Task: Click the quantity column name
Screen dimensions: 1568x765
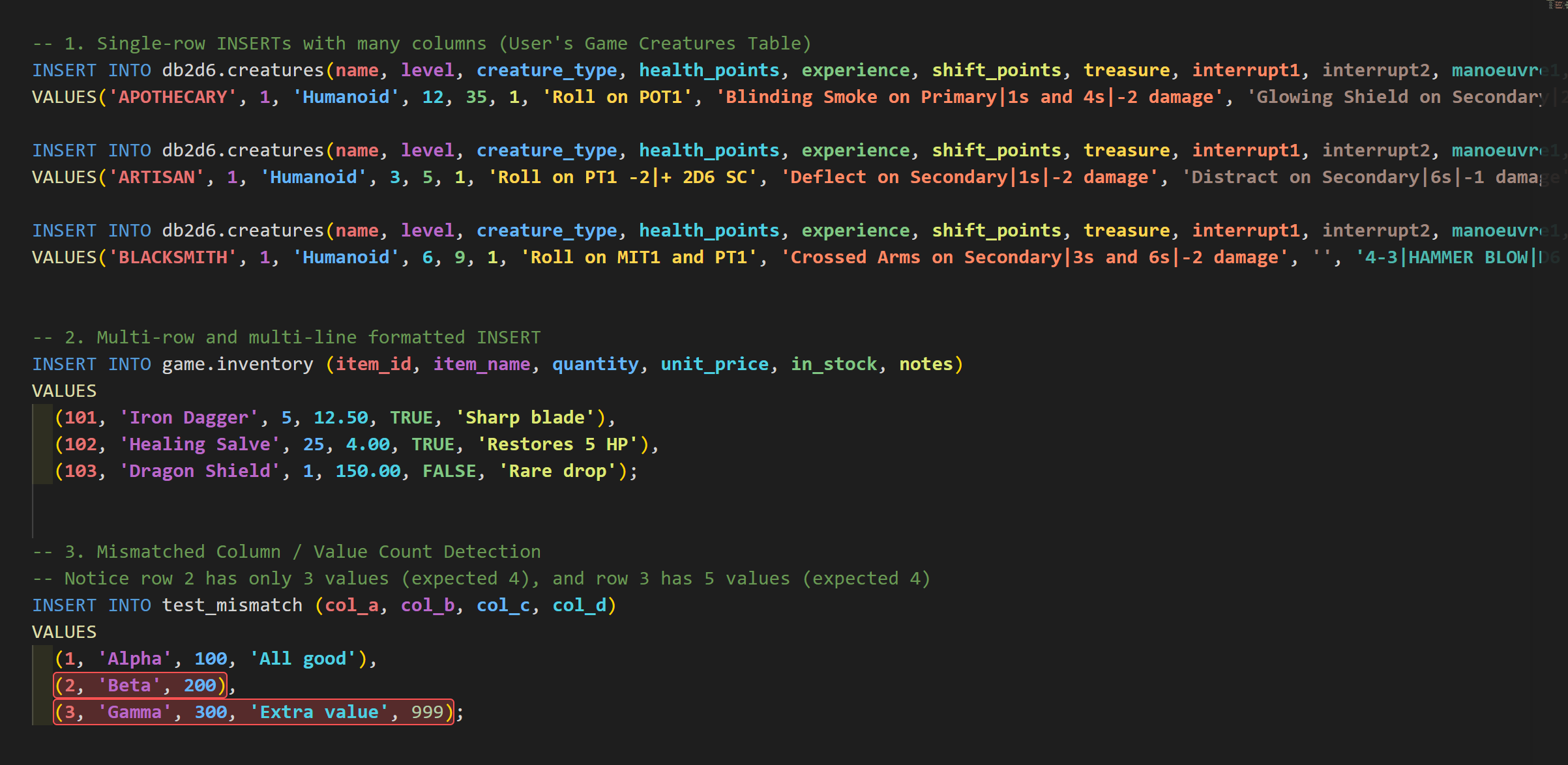Action: click(x=595, y=364)
